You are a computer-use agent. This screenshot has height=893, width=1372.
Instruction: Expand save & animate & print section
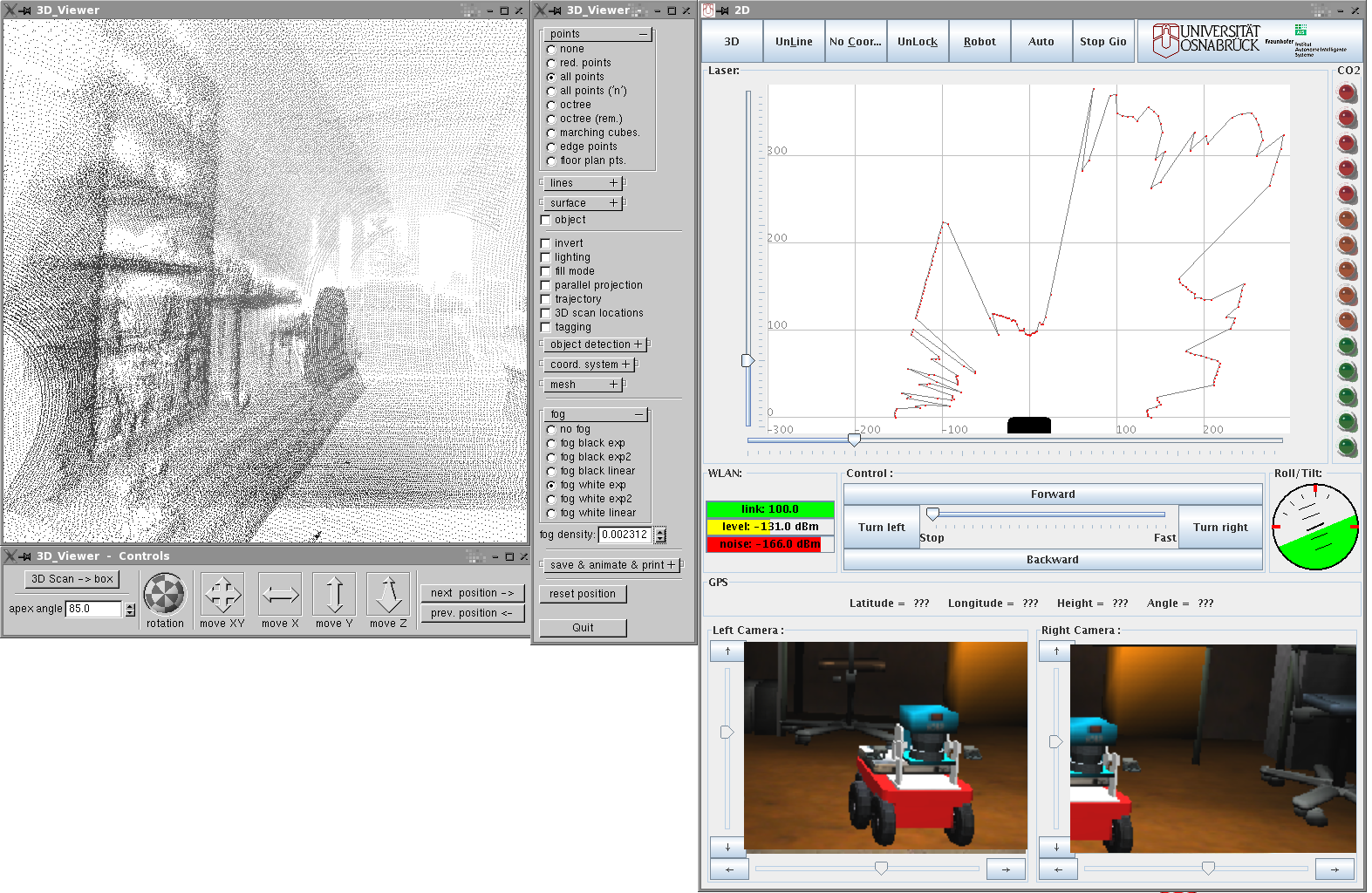pyautogui.click(x=671, y=565)
